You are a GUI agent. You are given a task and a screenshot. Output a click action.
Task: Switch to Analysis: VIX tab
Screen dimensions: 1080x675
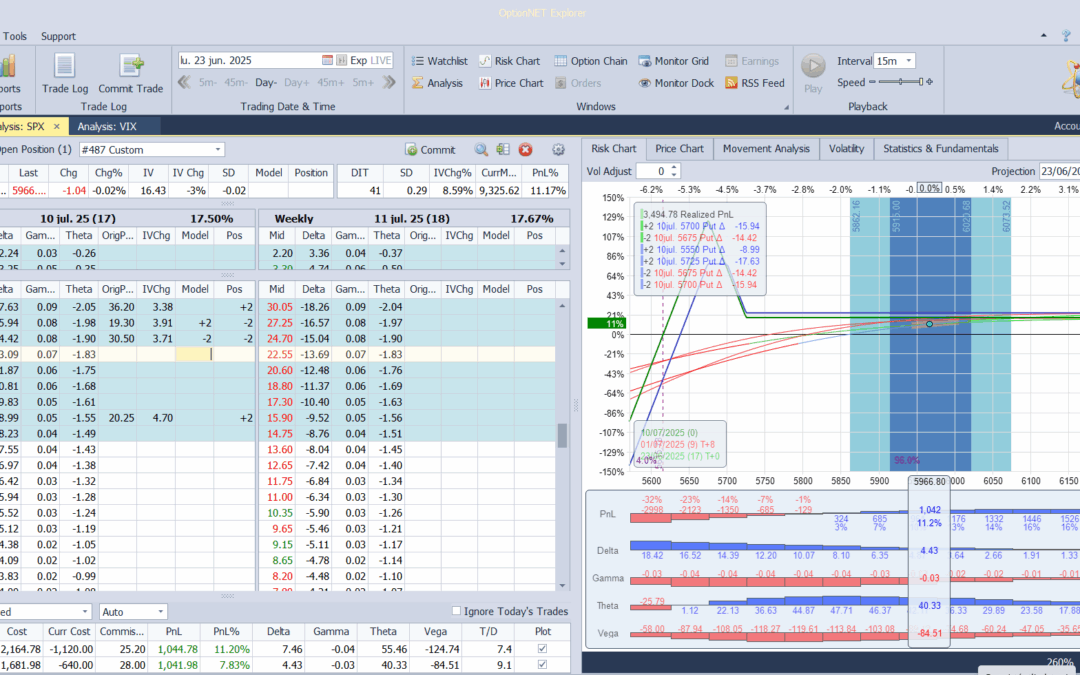click(107, 127)
